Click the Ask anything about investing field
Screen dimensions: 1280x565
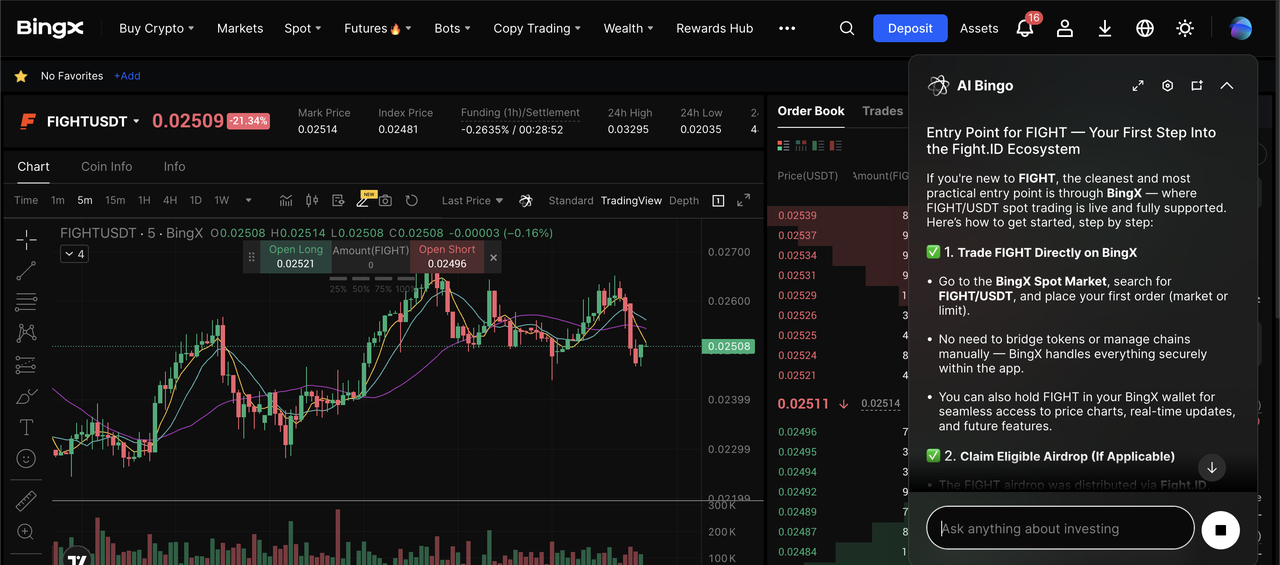(x=1060, y=528)
